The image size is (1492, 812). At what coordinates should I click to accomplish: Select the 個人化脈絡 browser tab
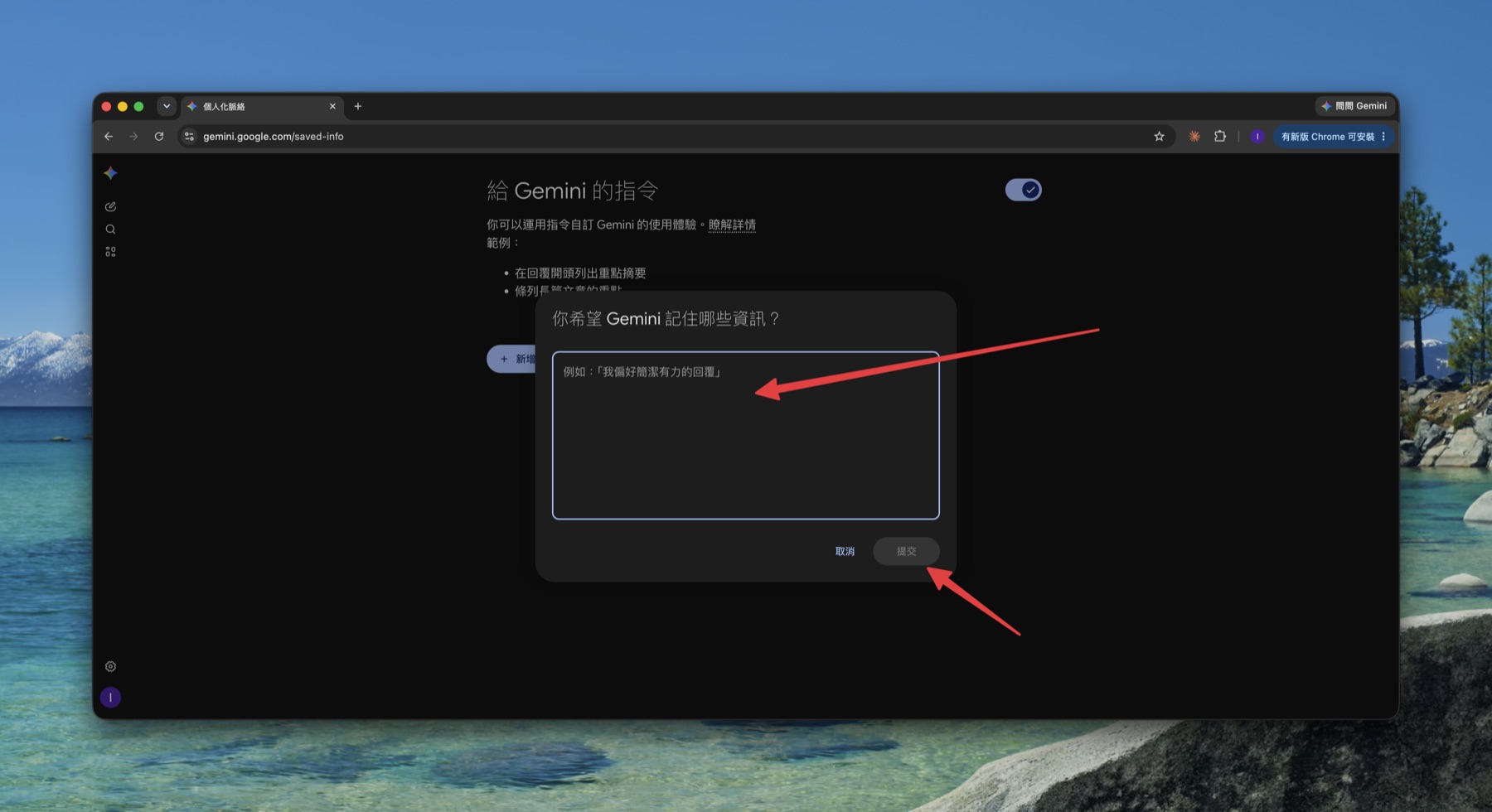pyautogui.click(x=261, y=106)
